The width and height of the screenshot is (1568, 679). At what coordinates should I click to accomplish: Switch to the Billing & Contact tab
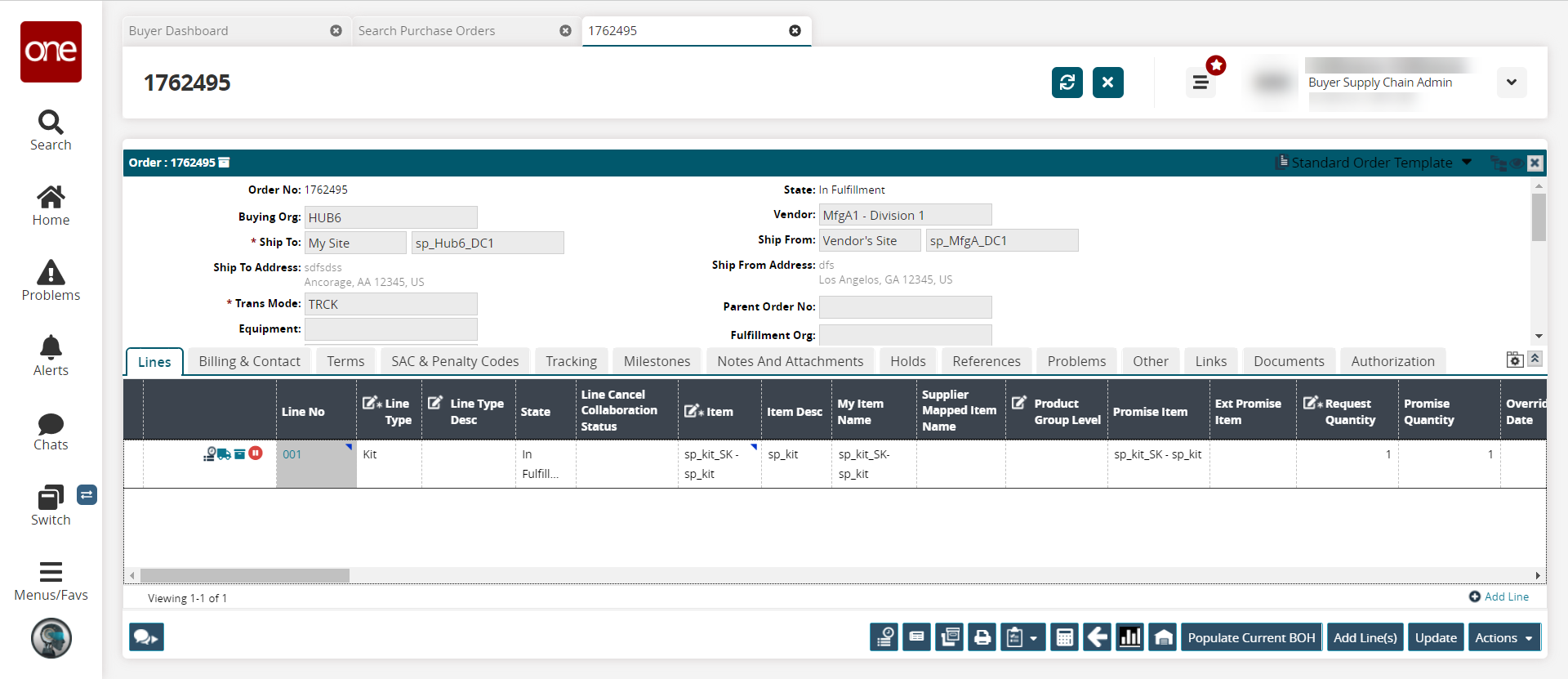pyautogui.click(x=249, y=361)
